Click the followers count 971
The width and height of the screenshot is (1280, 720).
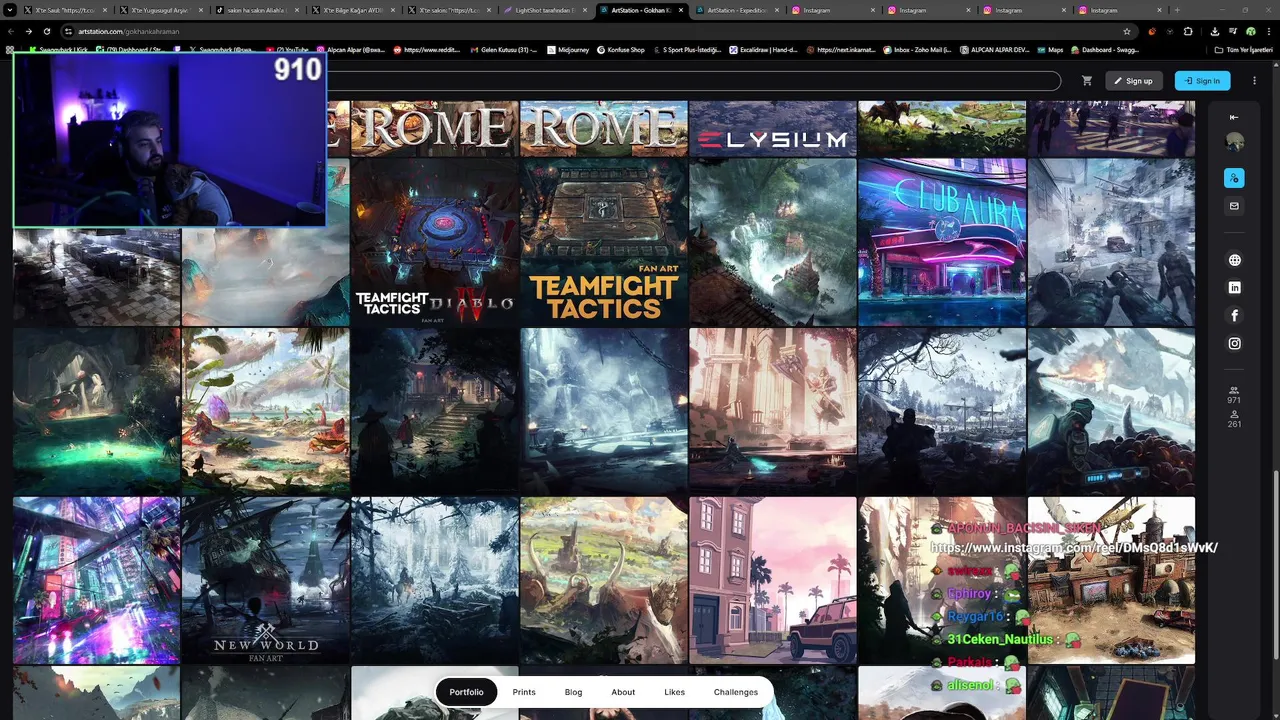coord(1234,395)
